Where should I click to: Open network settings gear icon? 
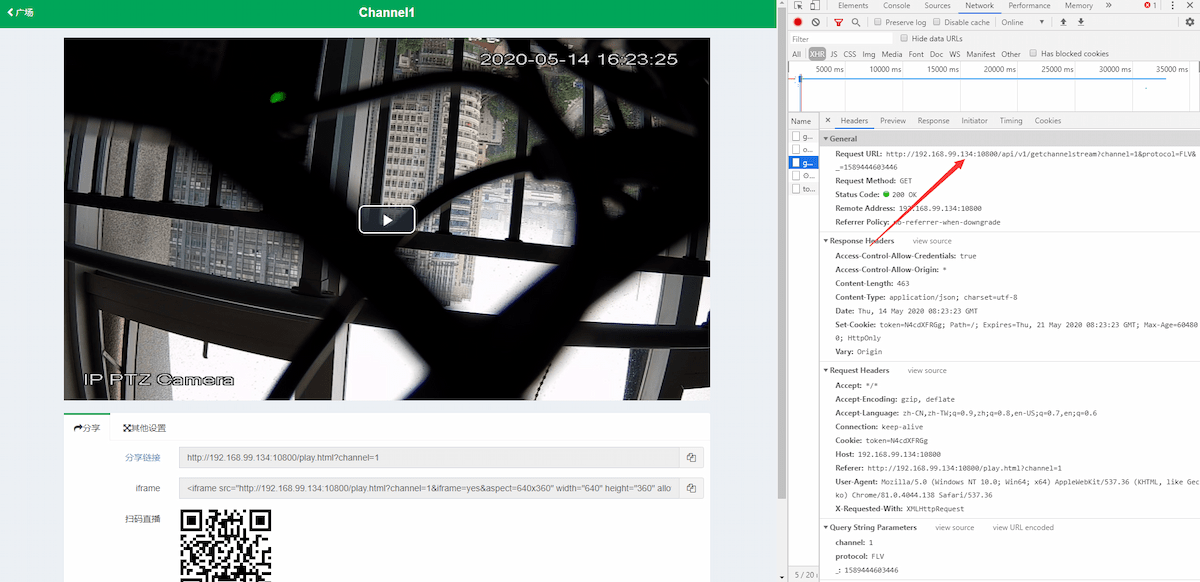(x=1189, y=22)
